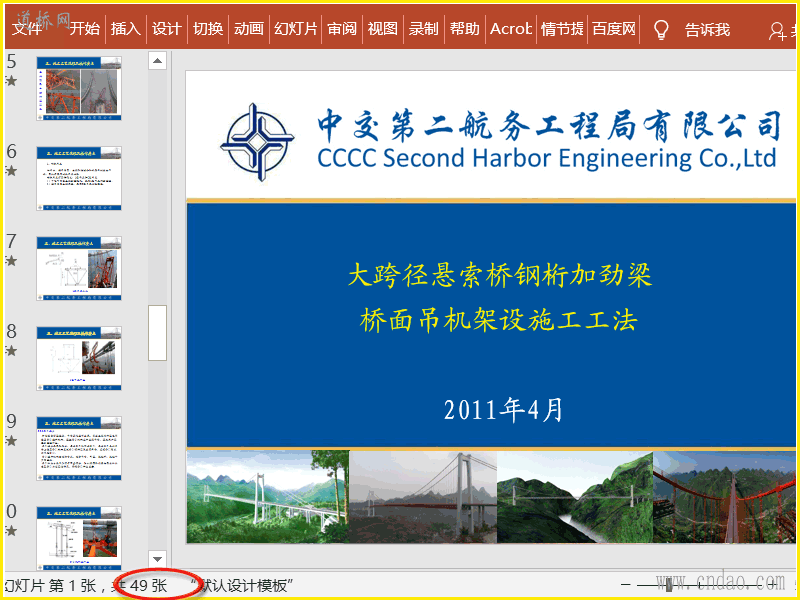800x600 pixels.
Task: Open the 文件 menu tab
Action: pyautogui.click(x=27, y=29)
